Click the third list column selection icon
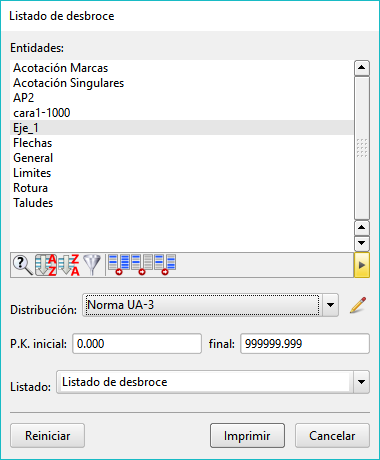The image size is (380, 460). pos(165,265)
